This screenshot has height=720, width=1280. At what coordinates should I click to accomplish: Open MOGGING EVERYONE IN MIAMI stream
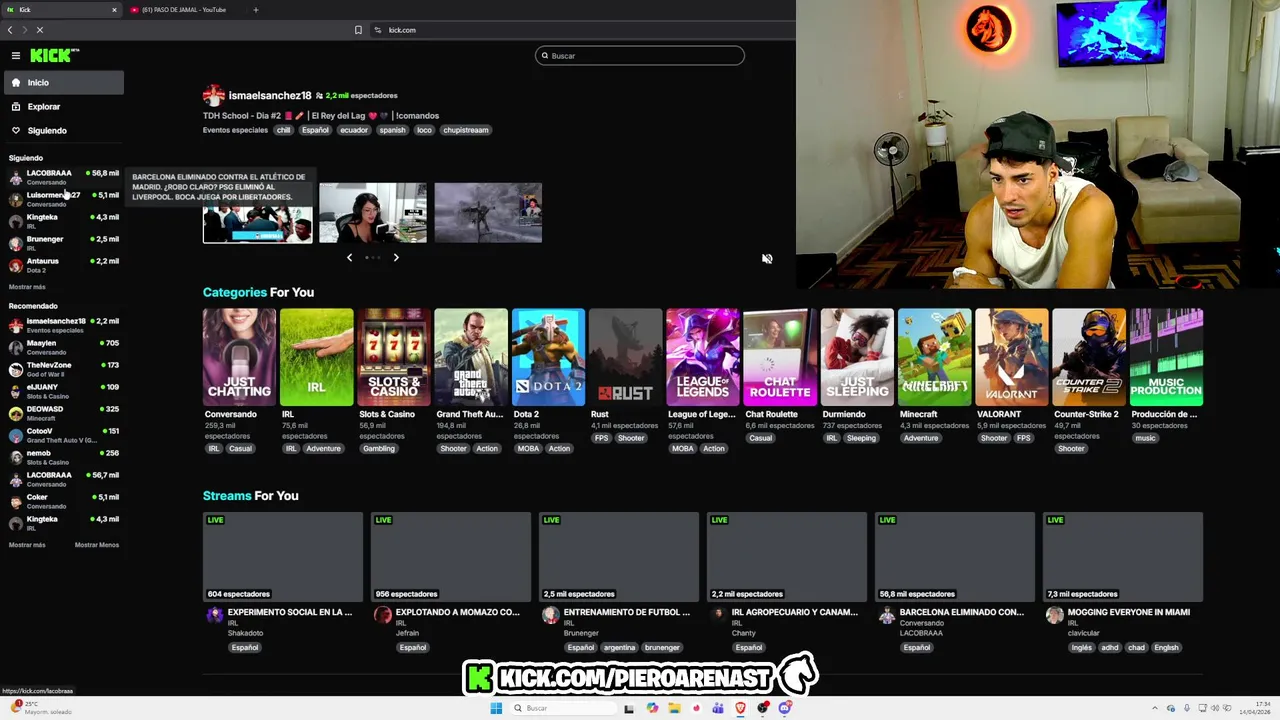[x=1123, y=557]
